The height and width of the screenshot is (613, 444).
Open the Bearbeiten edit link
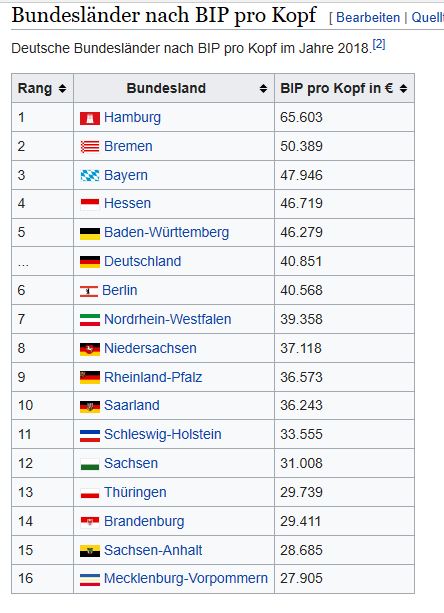[368, 18]
